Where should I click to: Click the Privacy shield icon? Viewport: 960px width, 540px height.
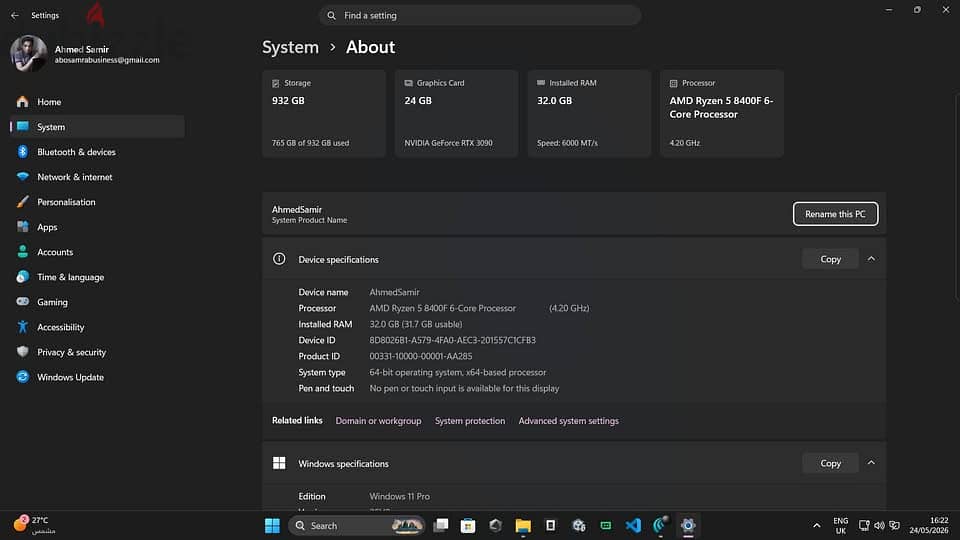(23, 352)
